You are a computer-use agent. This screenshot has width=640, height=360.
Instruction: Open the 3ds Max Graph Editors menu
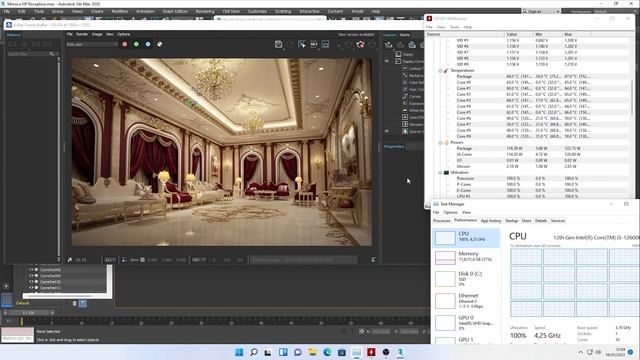tap(175, 11)
